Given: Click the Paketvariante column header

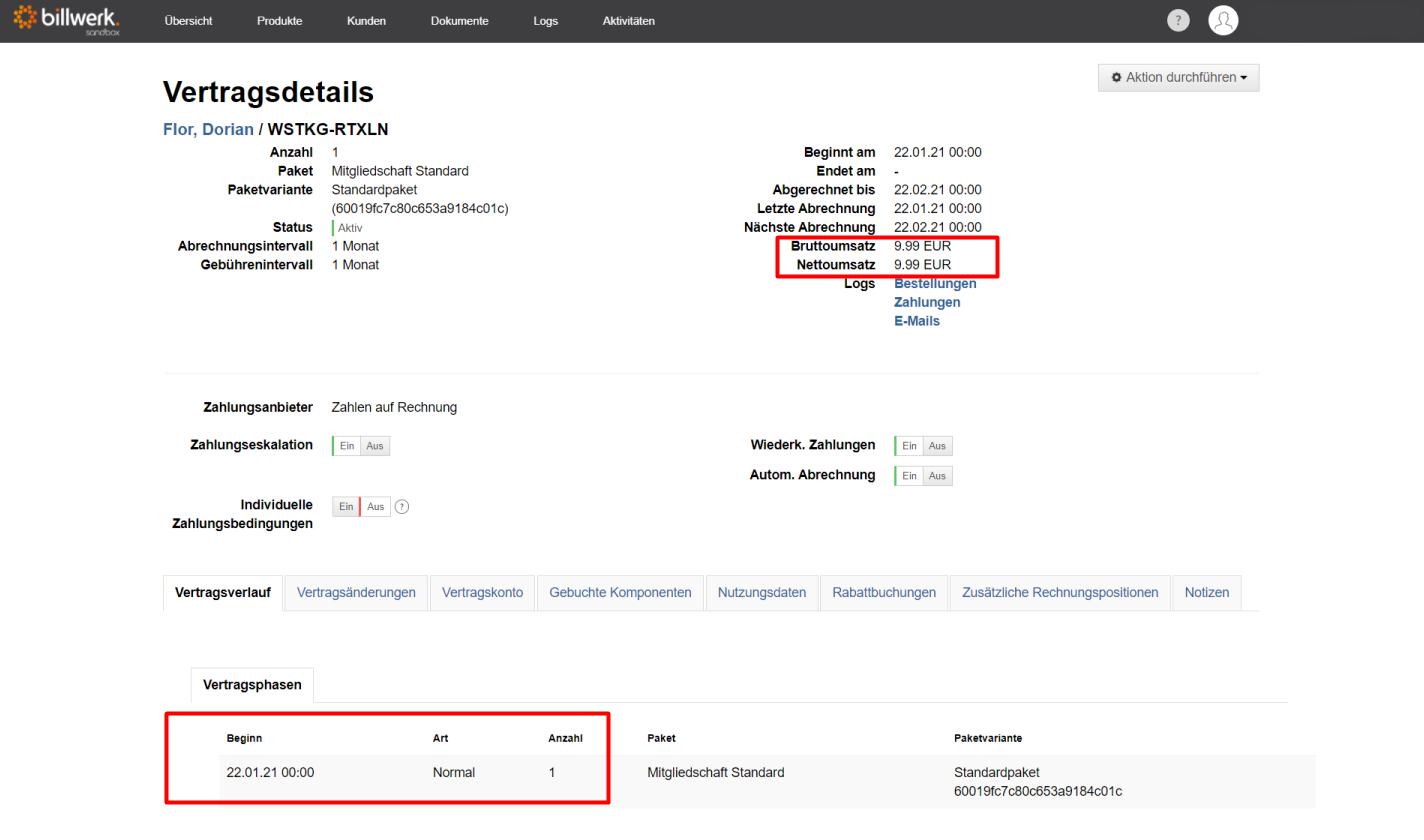Looking at the screenshot, I should point(988,738).
